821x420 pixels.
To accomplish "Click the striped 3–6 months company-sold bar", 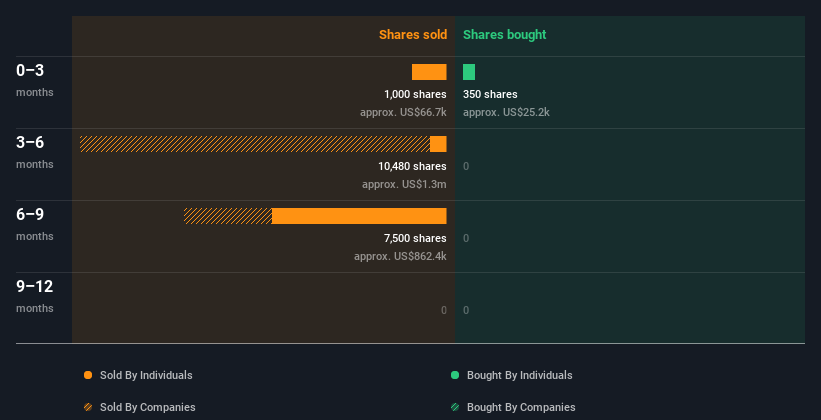I will pos(255,144).
